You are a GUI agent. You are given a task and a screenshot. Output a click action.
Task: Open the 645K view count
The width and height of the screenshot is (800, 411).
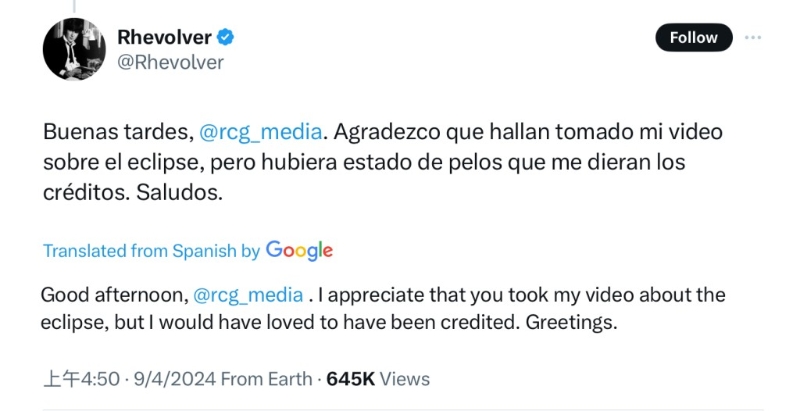point(350,379)
